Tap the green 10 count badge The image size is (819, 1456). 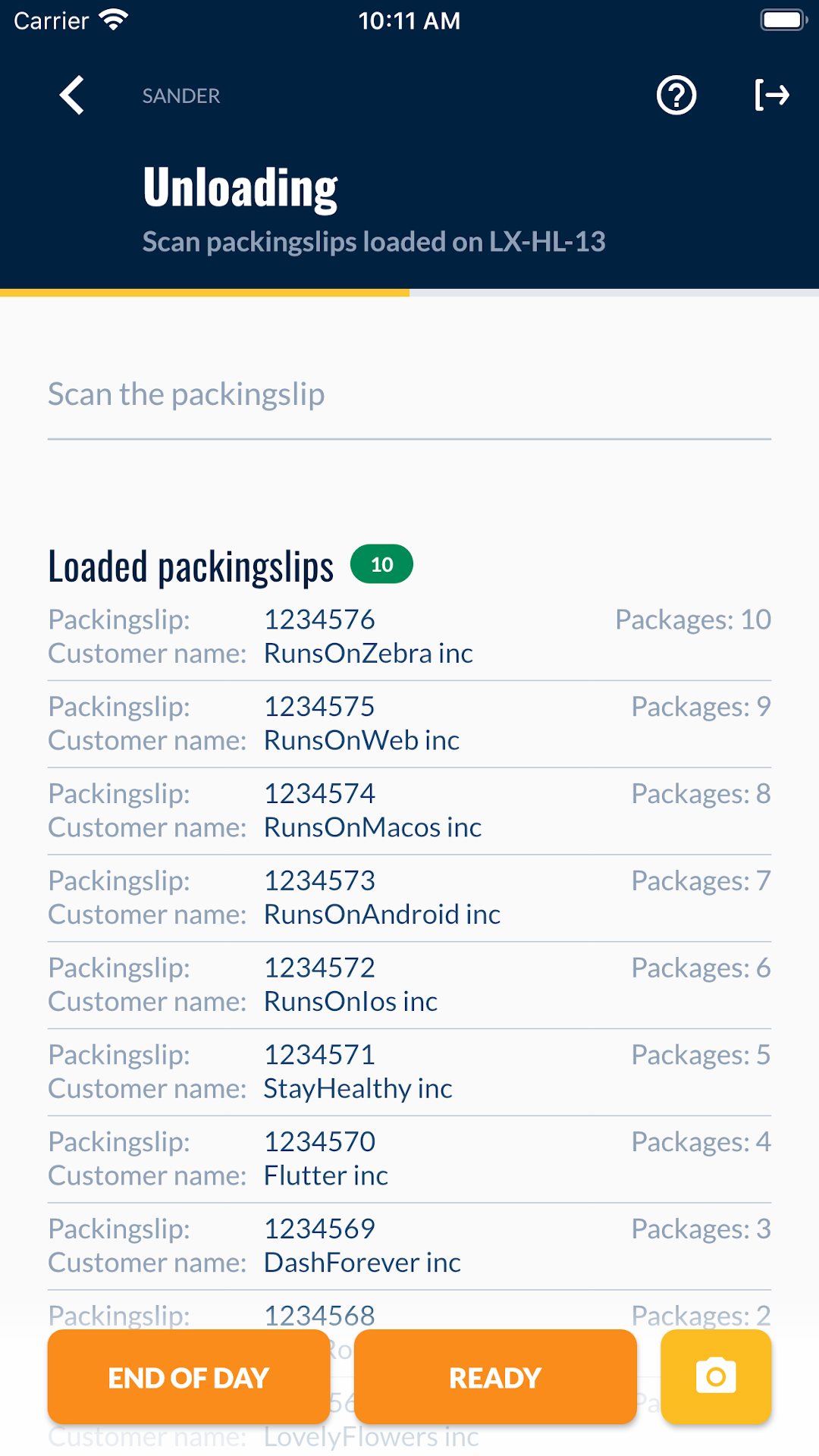point(381,564)
